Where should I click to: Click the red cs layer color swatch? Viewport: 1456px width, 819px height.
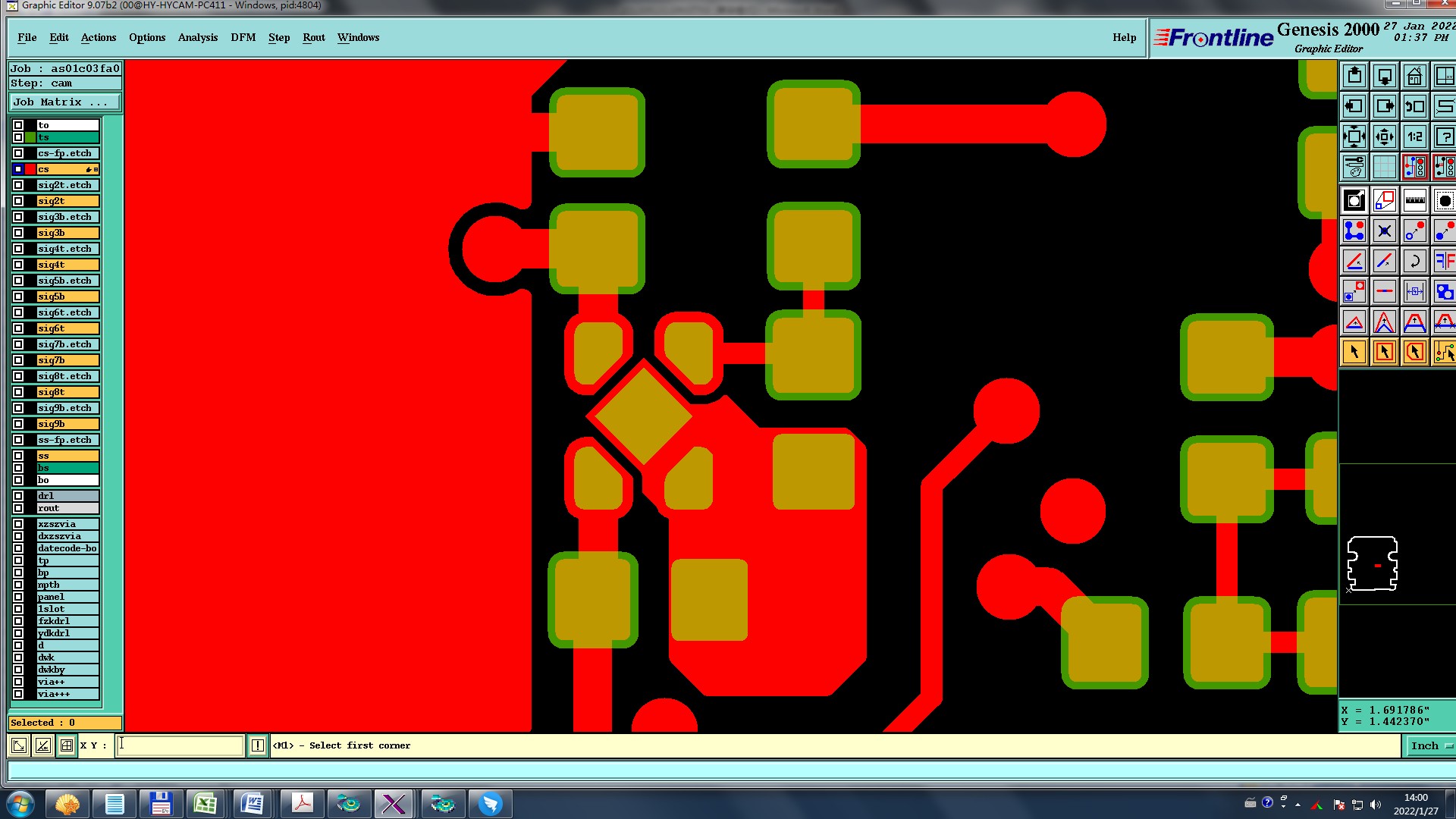[30, 169]
